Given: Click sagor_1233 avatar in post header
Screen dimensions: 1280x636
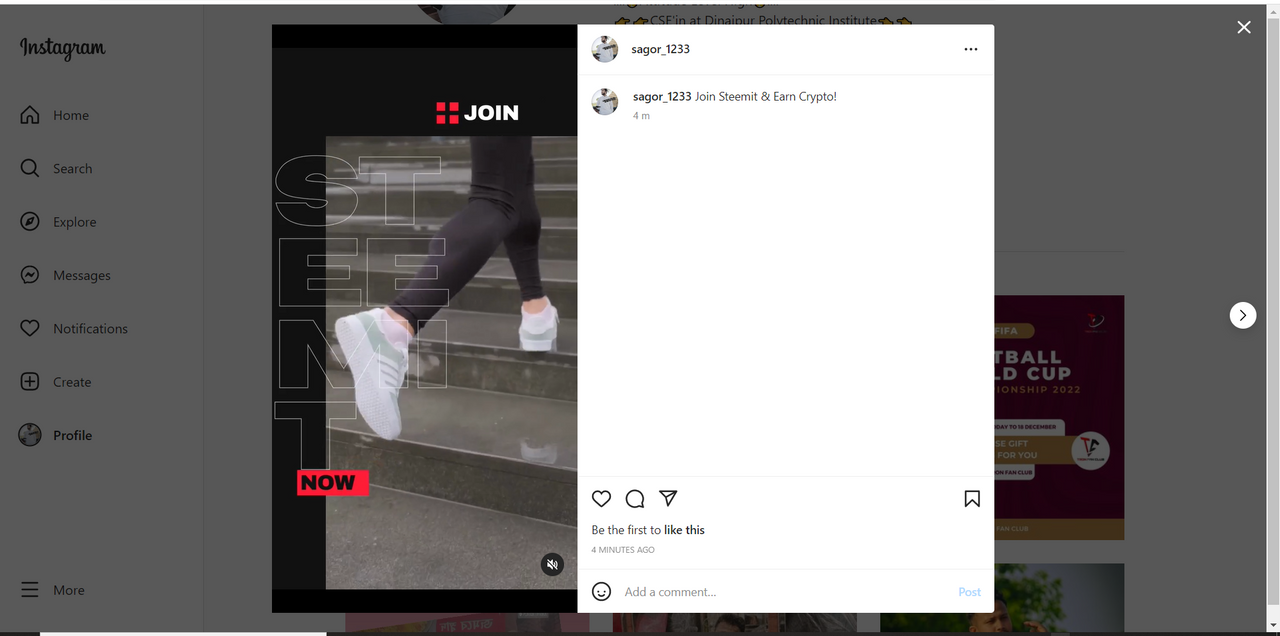Looking at the screenshot, I should point(605,49).
